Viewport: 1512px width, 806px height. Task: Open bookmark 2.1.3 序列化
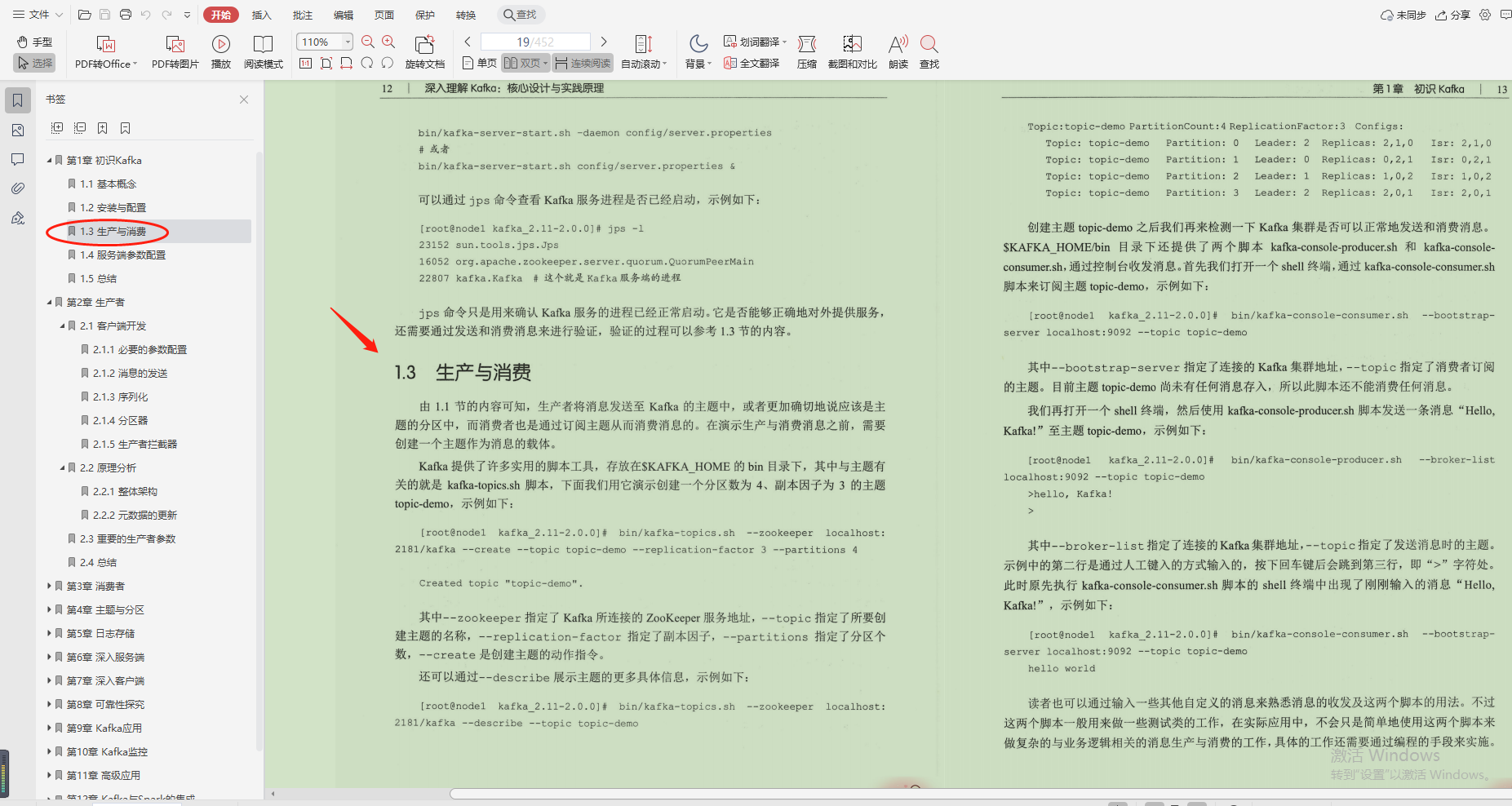coord(120,397)
